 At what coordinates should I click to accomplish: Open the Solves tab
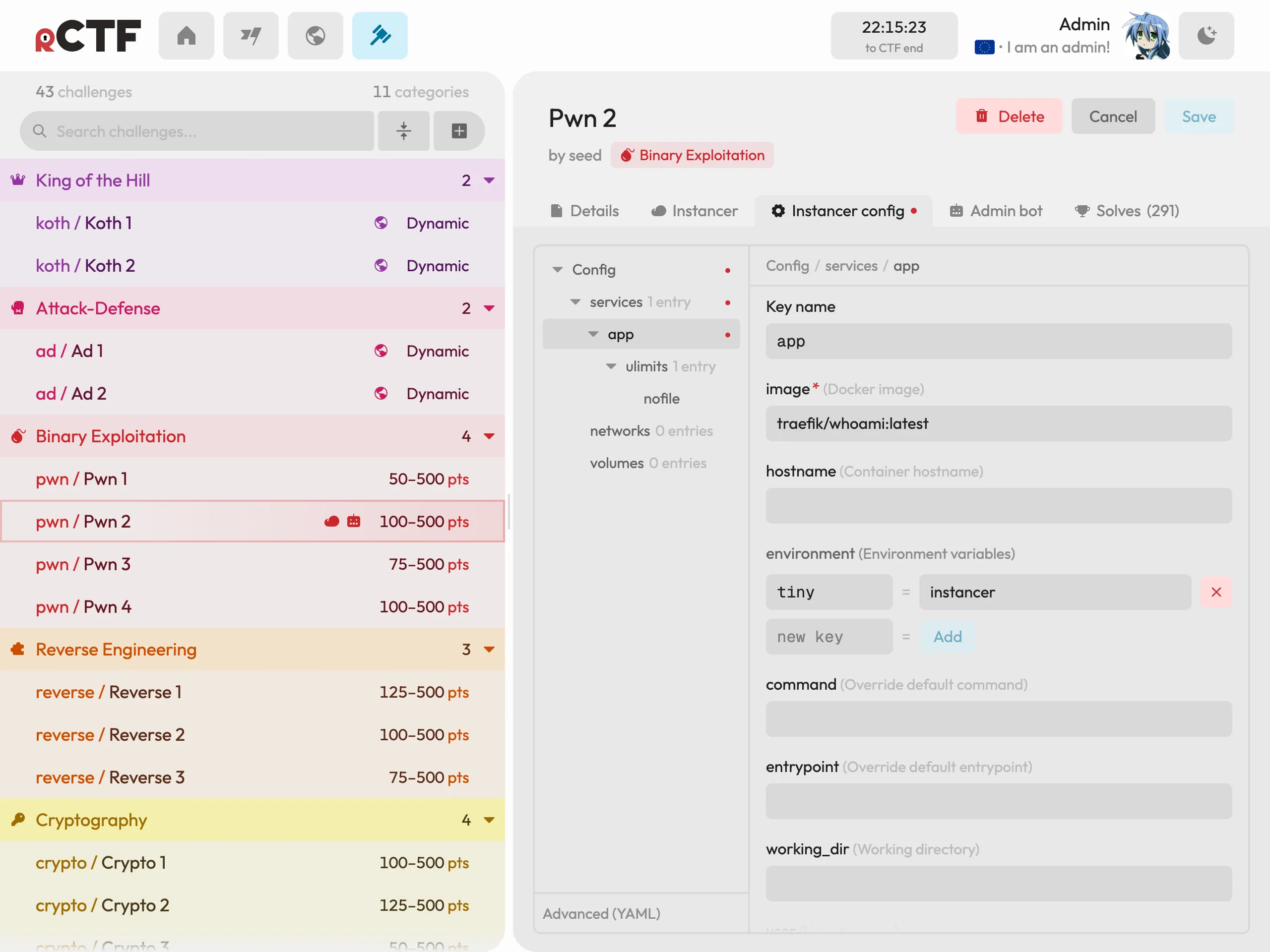pos(1127,211)
